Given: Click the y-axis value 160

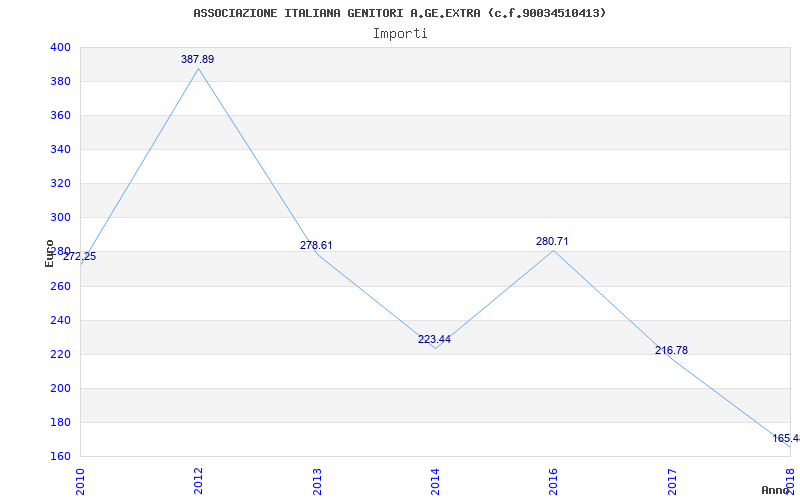Looking at the screenshot, I should coord(60,457).
